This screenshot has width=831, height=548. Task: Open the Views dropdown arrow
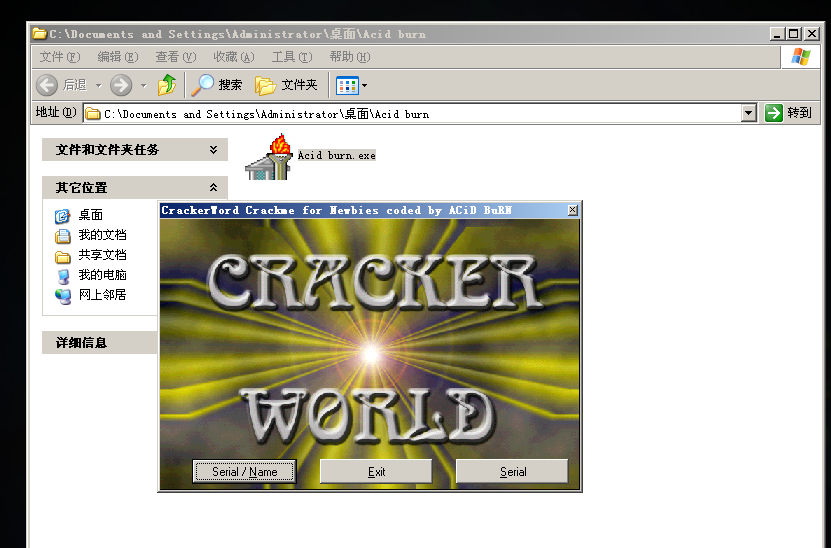click(x=365, y=85)
